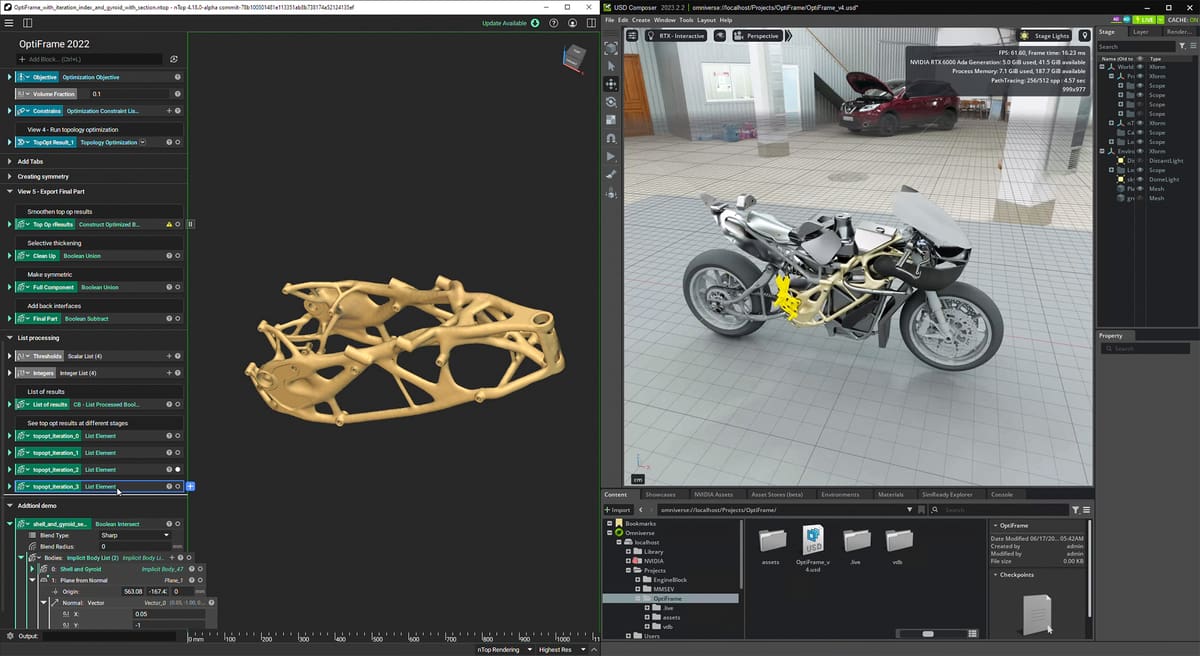Click the Update Available link in nTop

click(505, 22)
